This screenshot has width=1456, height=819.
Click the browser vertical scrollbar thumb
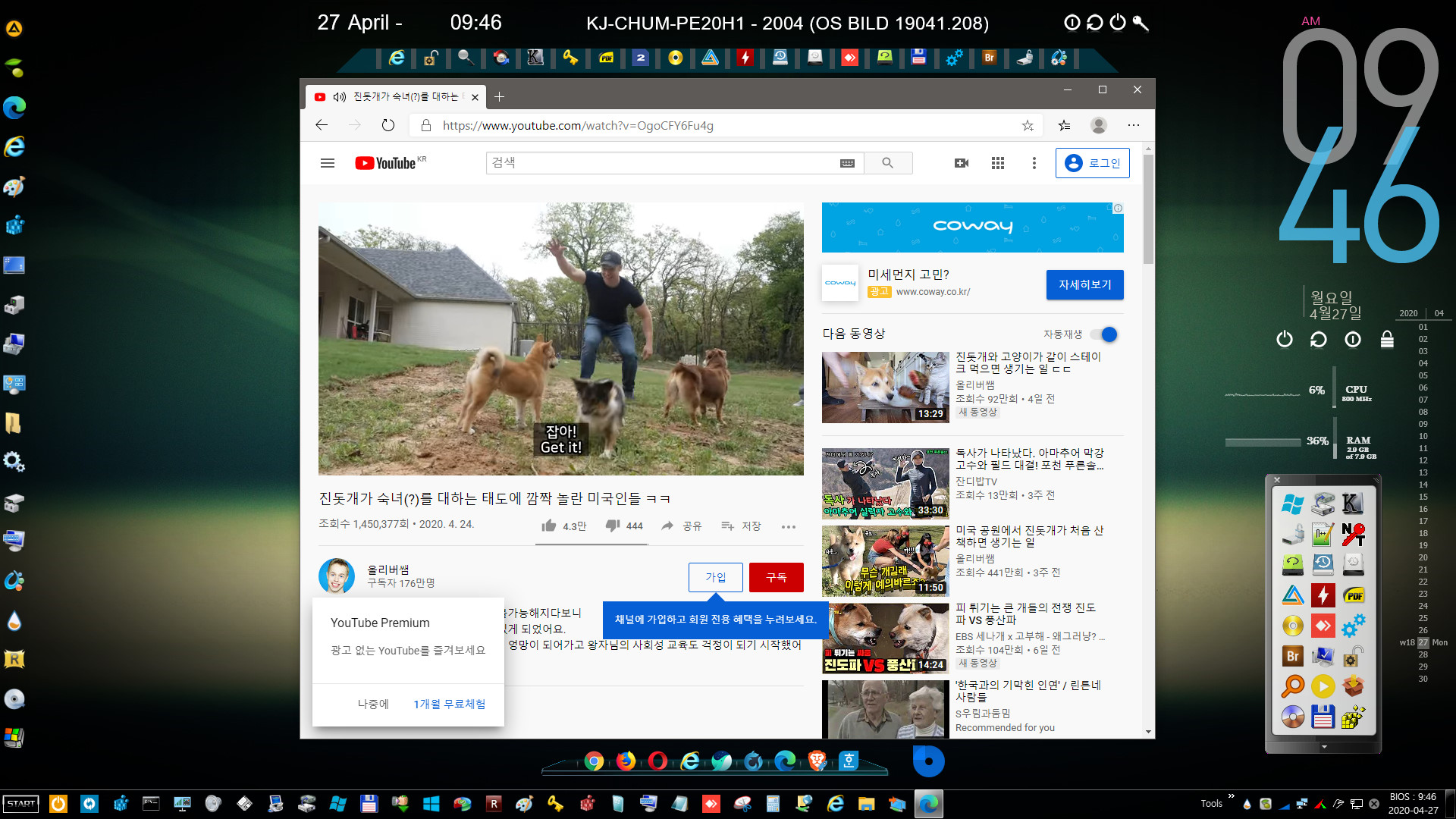(x=1148, y=209)
